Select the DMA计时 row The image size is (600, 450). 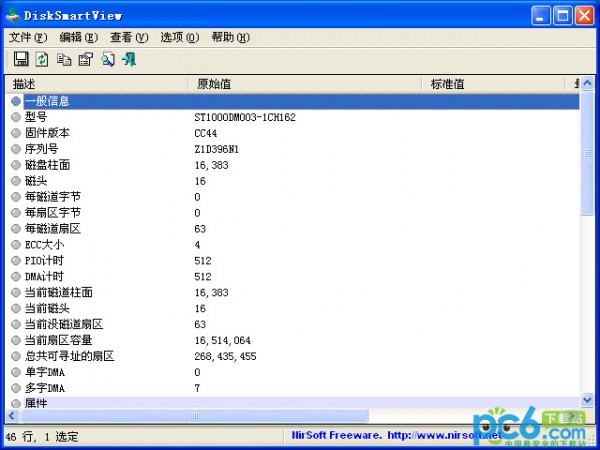(x=293, y=277)
